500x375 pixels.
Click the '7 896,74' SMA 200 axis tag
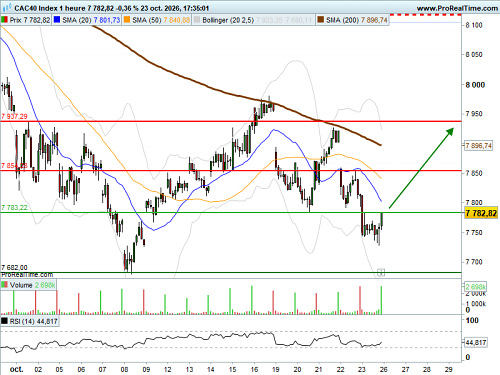coord(478,146)
